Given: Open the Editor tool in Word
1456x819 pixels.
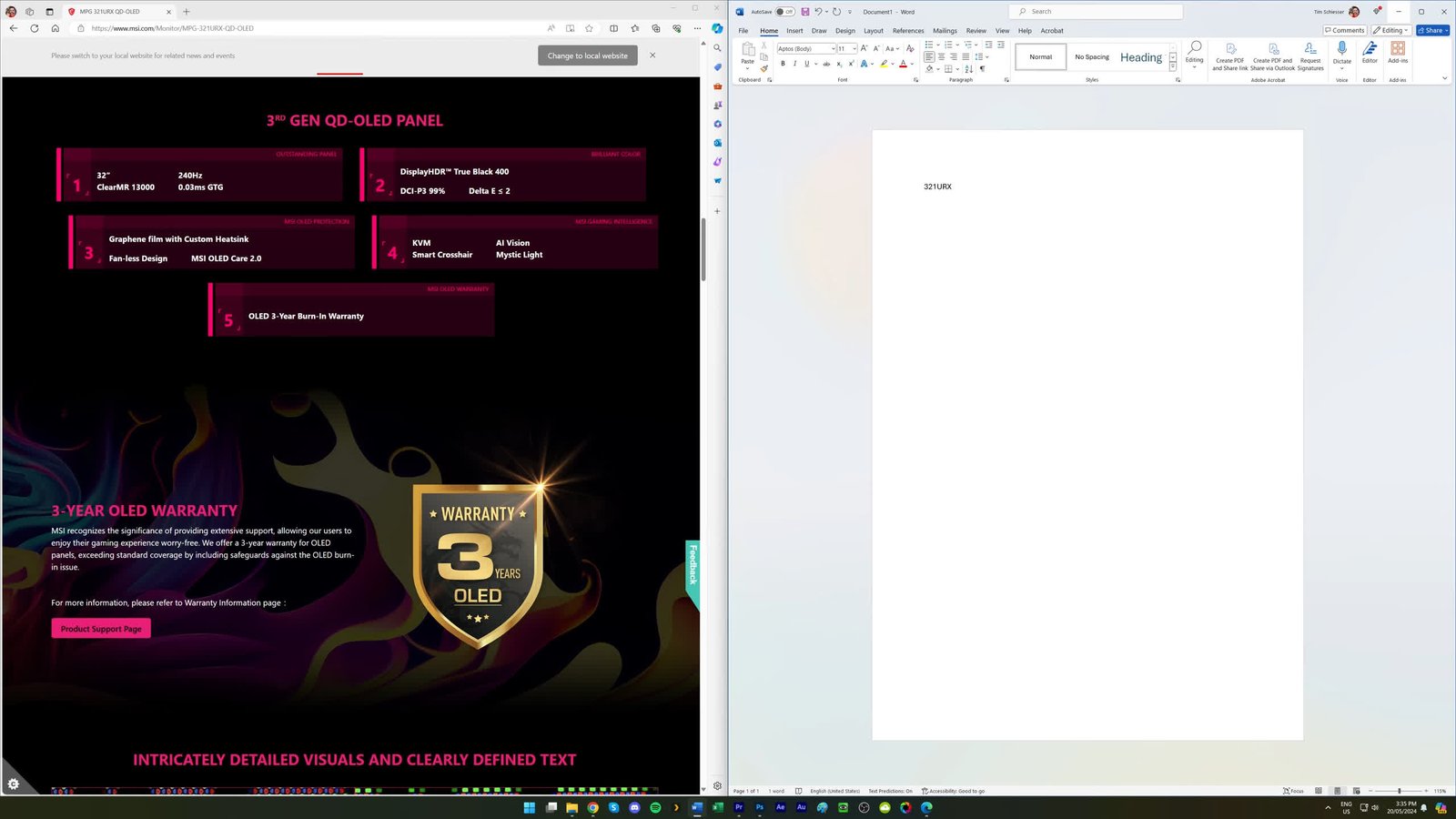Looking at the screenshot, I should tap(1370, 49).
